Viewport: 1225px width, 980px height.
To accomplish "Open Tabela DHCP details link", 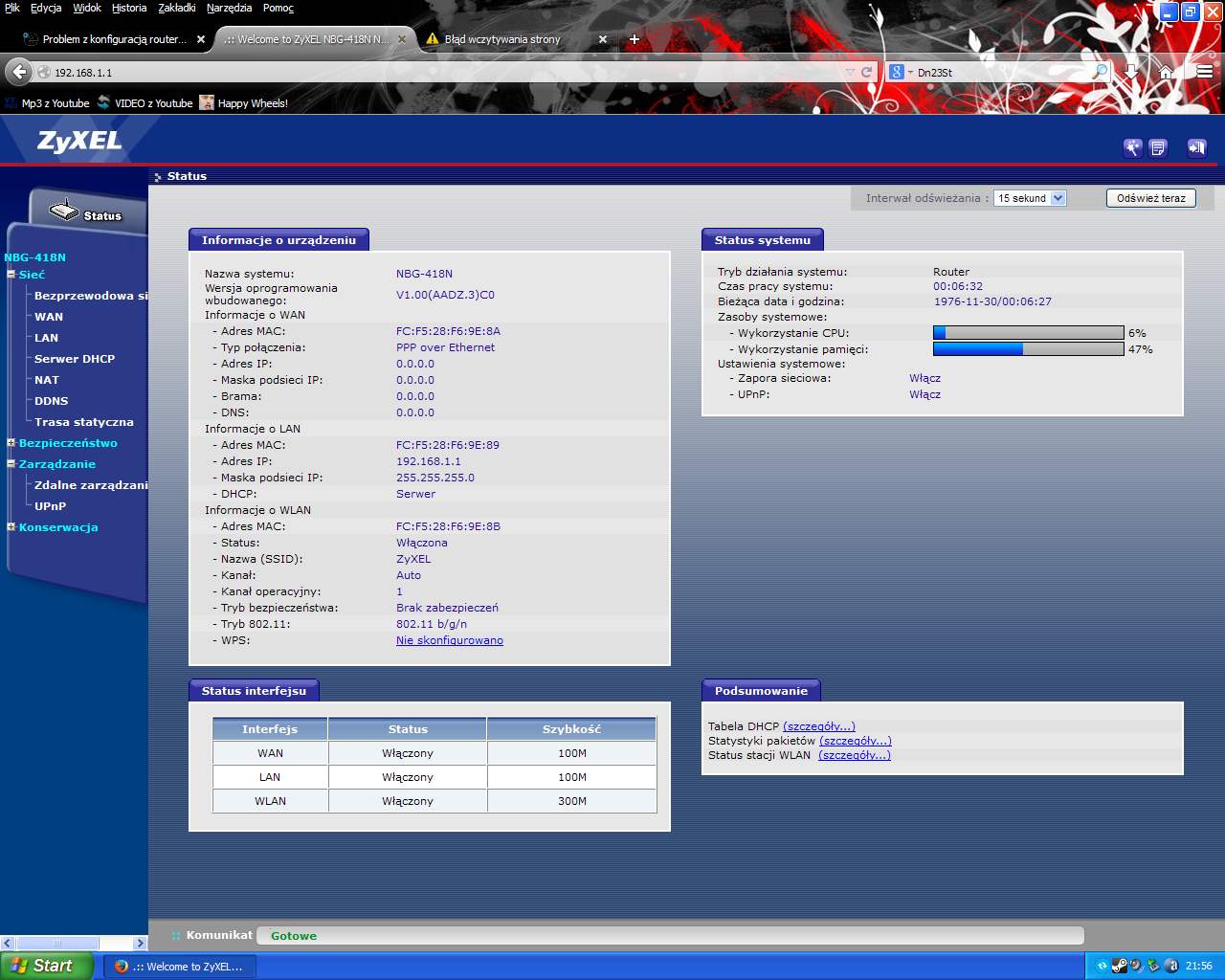I will tap(819, 726).
